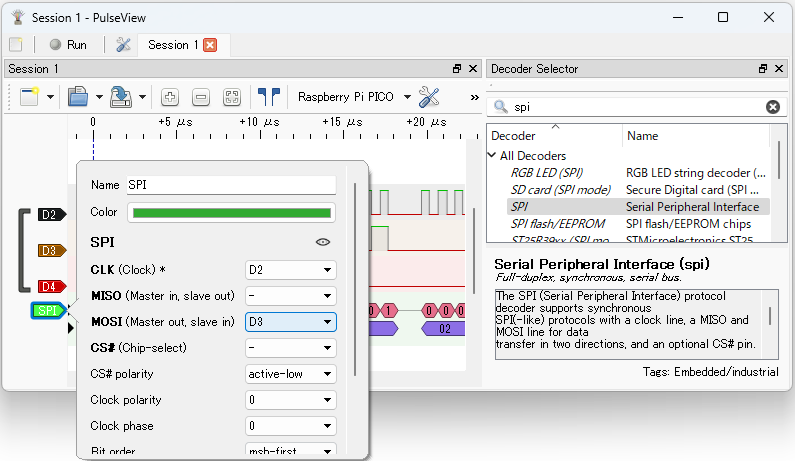Sort by the Decoder column header

554,135
